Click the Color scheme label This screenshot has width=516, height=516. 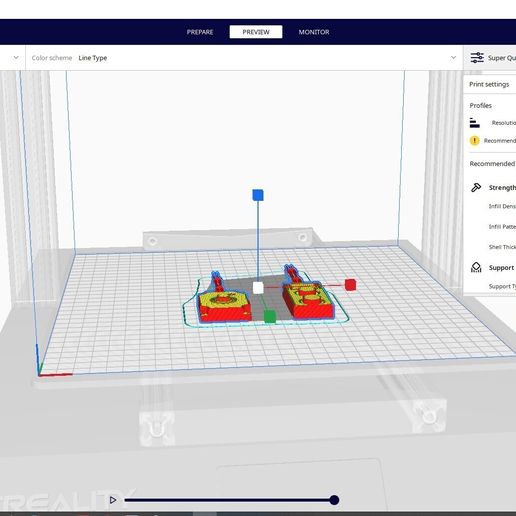tap(52, 58)
